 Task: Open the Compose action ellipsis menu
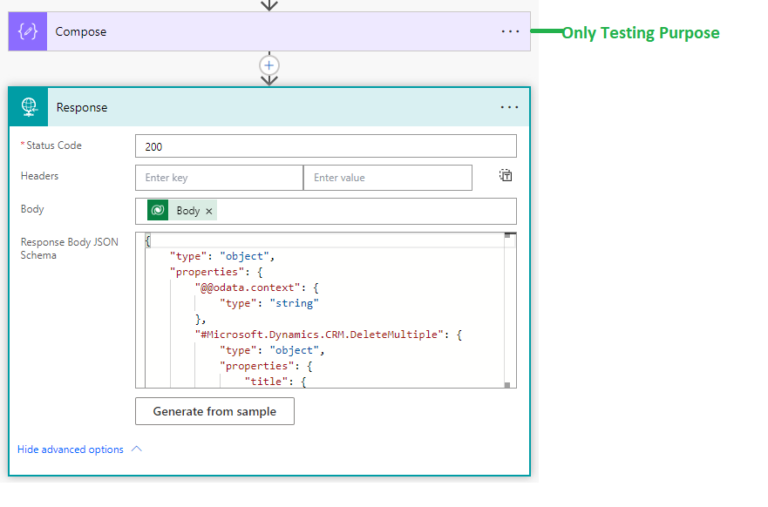tap(510, 32)
